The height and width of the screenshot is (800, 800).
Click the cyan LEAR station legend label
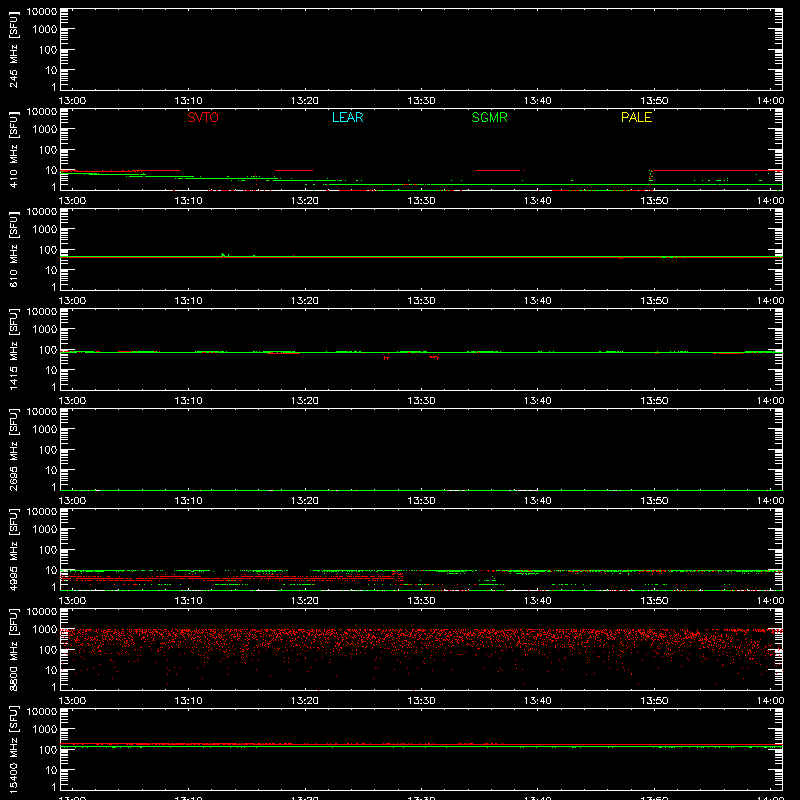(x=347, y=117)
